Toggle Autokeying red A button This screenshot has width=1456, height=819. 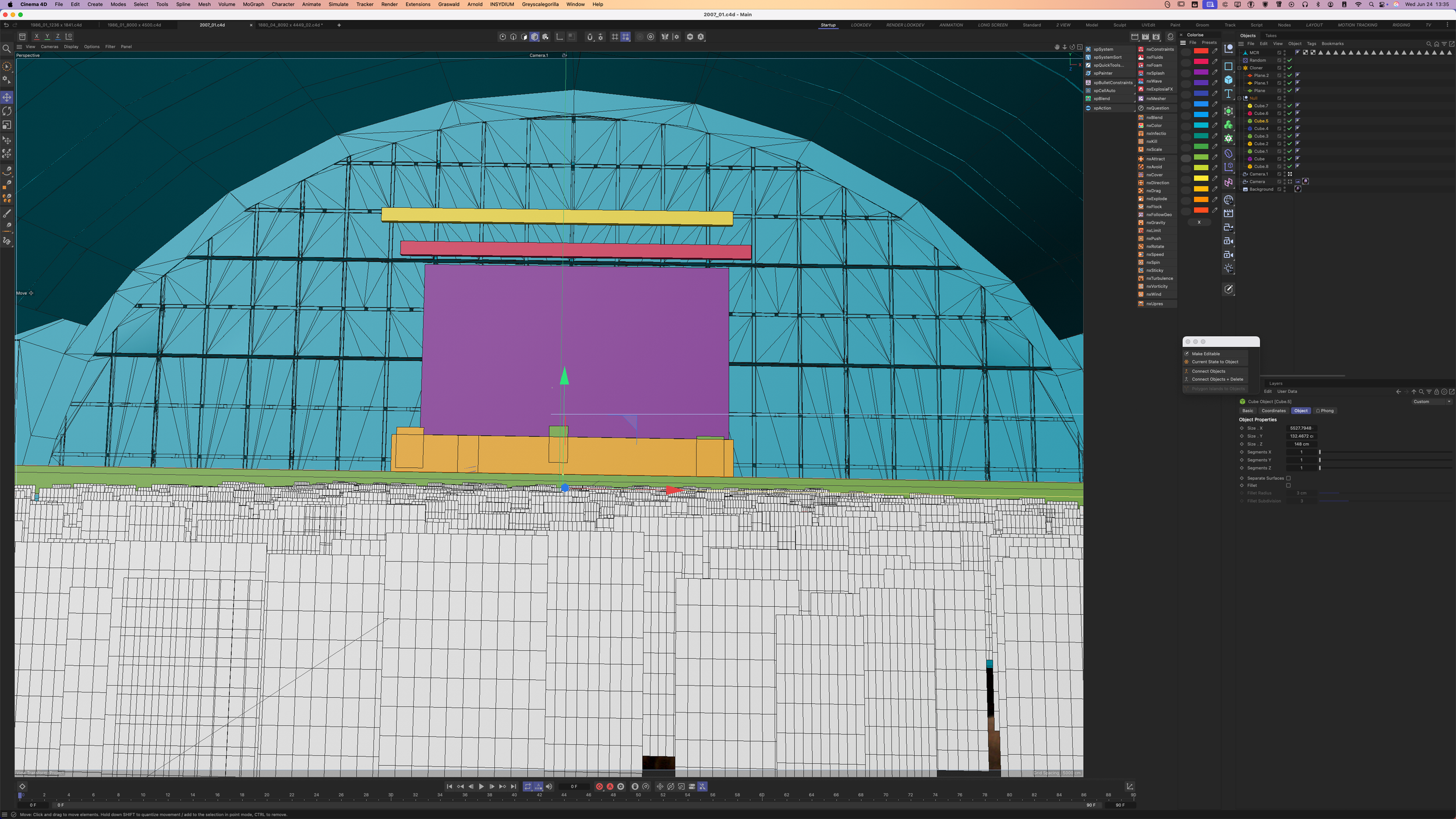[x=610, y=786]
